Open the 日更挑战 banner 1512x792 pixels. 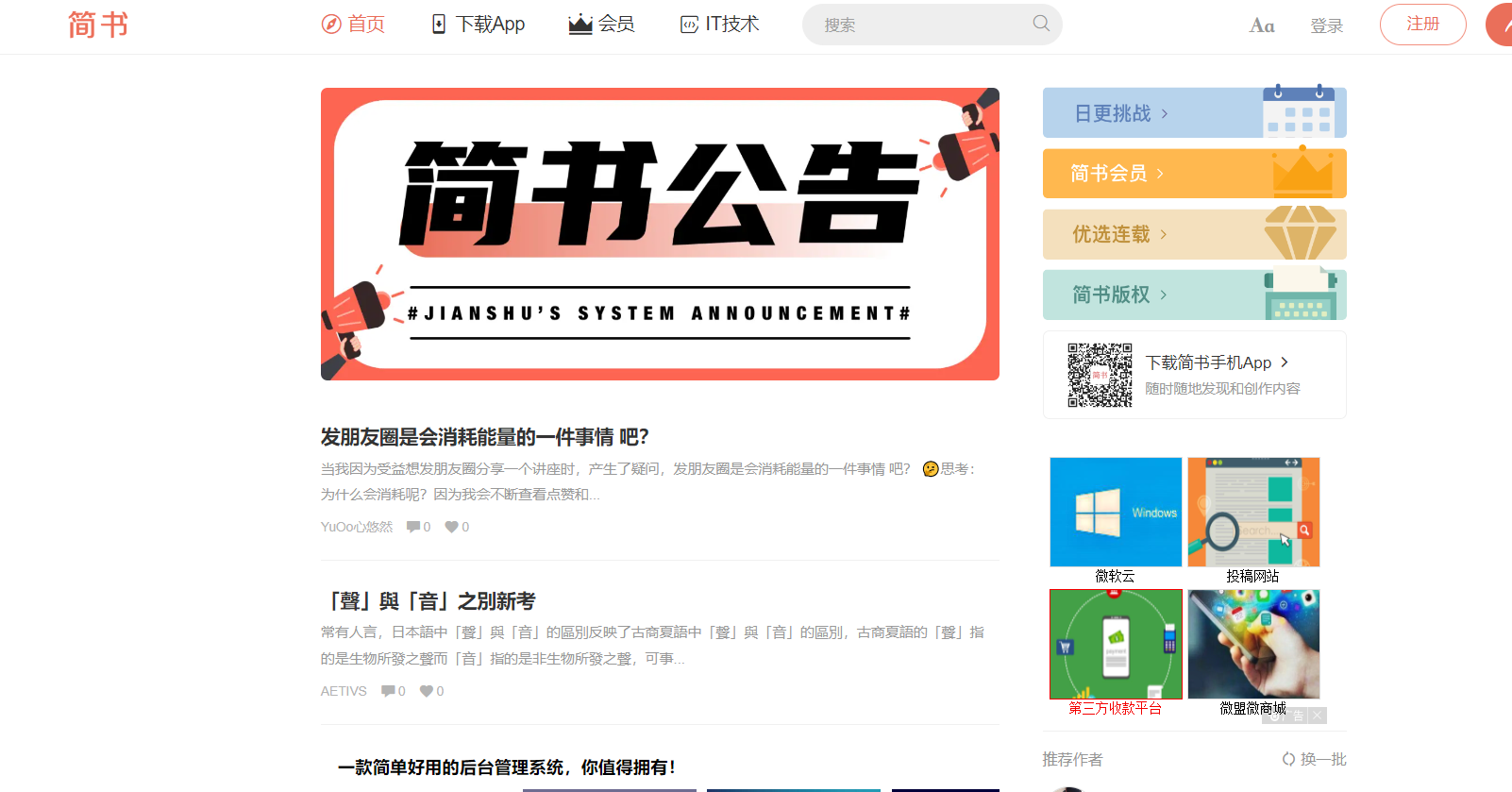pyautogui.click(x=1194, y=113)
